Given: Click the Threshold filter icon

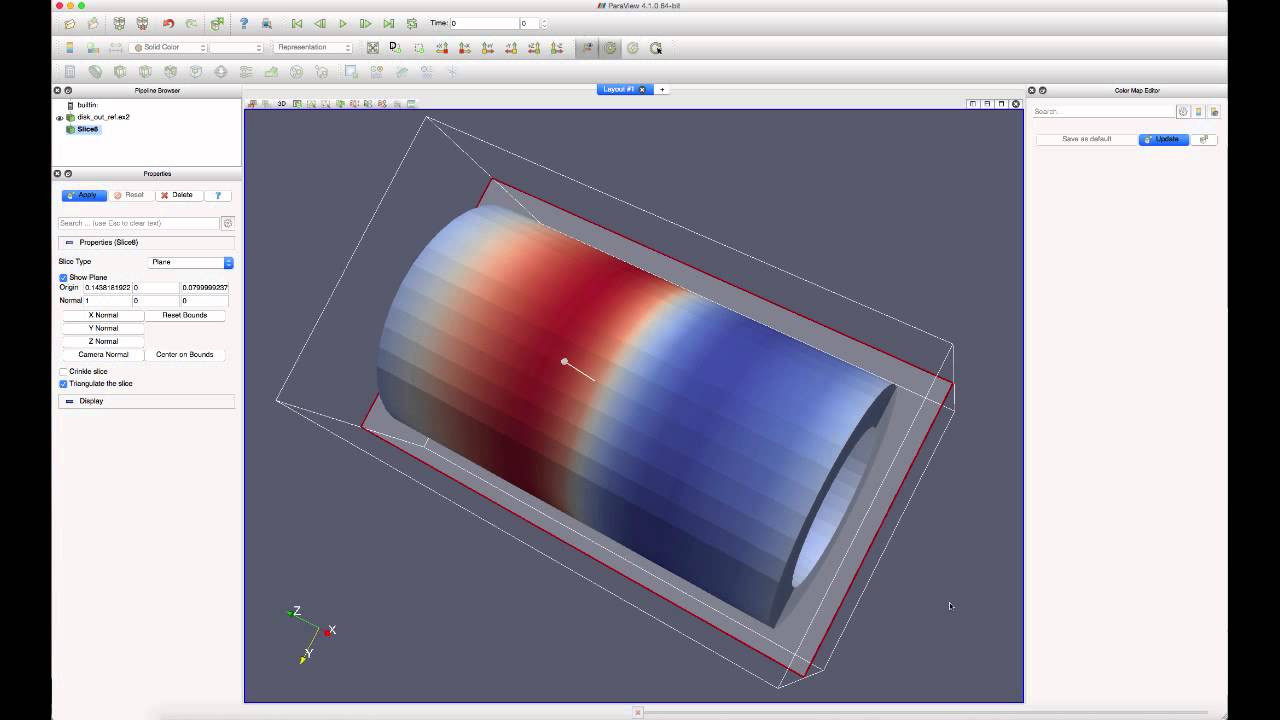Looking at the screenshot, I should (170, 72).
